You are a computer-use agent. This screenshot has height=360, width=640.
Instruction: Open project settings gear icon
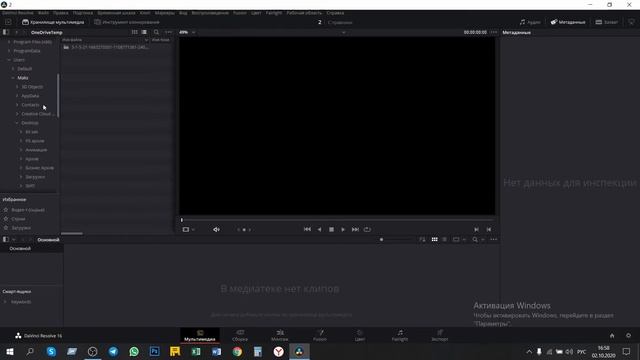[x=629, y=336]
